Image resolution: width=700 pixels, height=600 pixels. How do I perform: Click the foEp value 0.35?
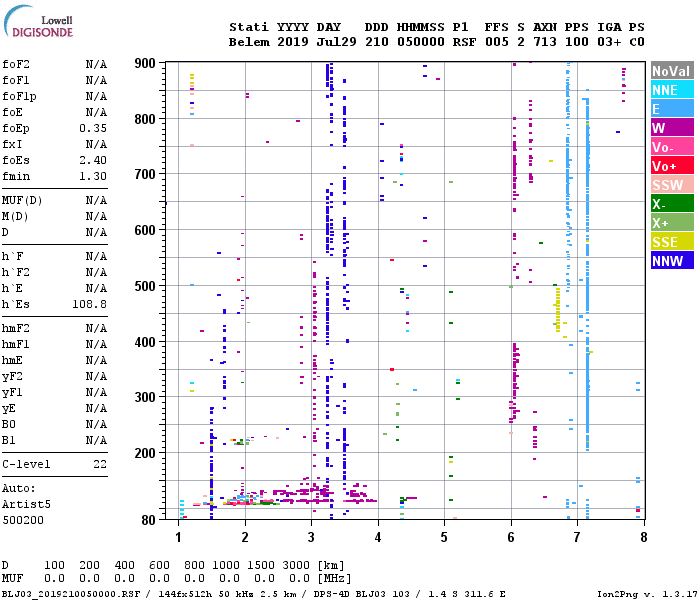tap(93, 129)
